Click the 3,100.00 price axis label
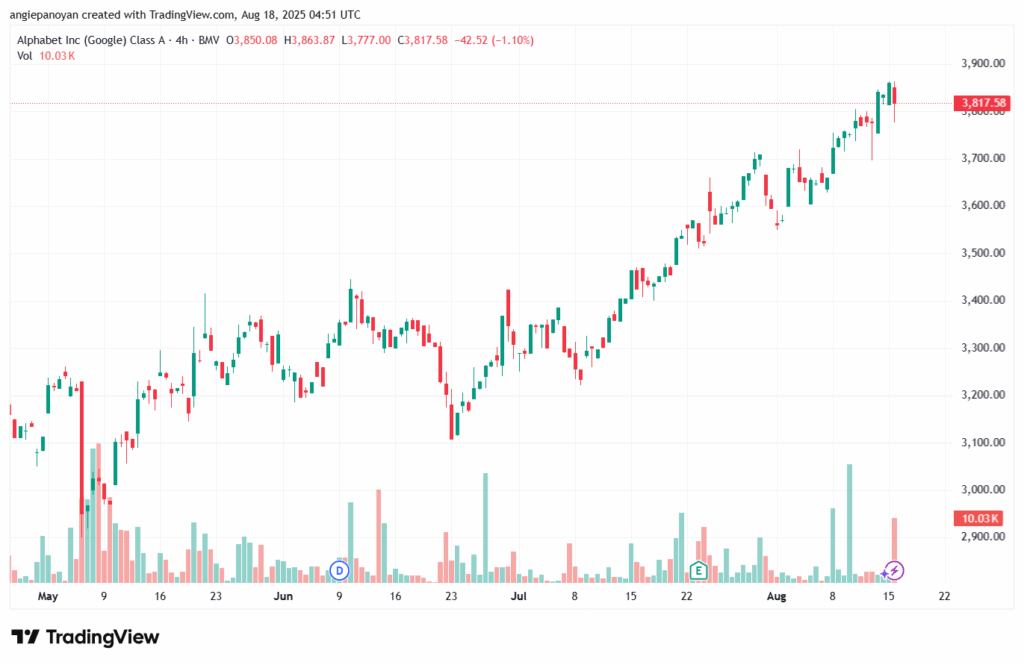The image size is (1024, 665). pos(983,442)
